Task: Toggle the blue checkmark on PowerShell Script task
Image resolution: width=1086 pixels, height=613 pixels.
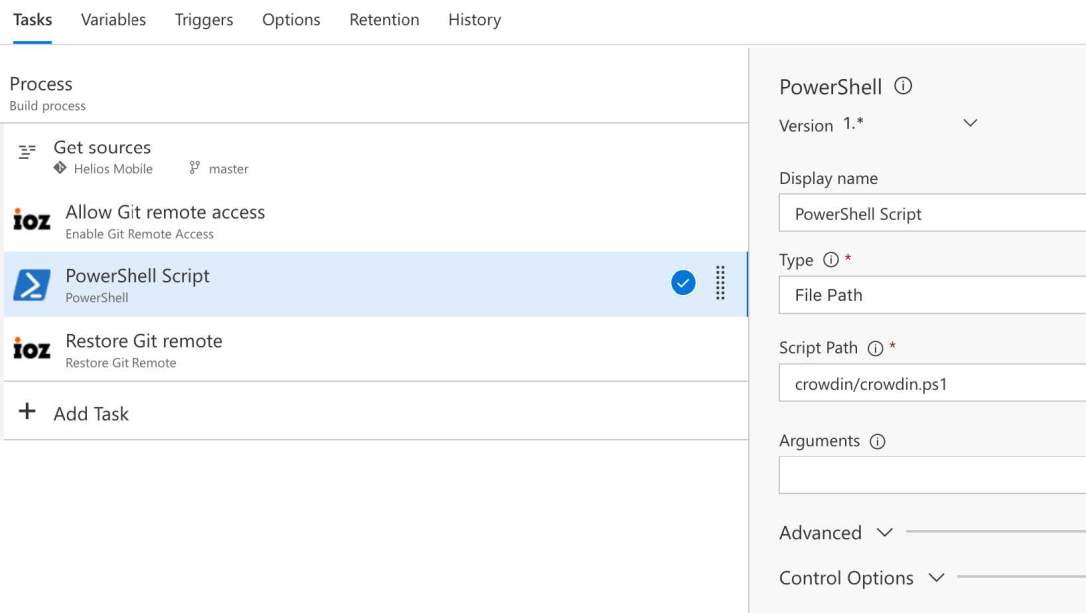Action: [x=683, y=283]
